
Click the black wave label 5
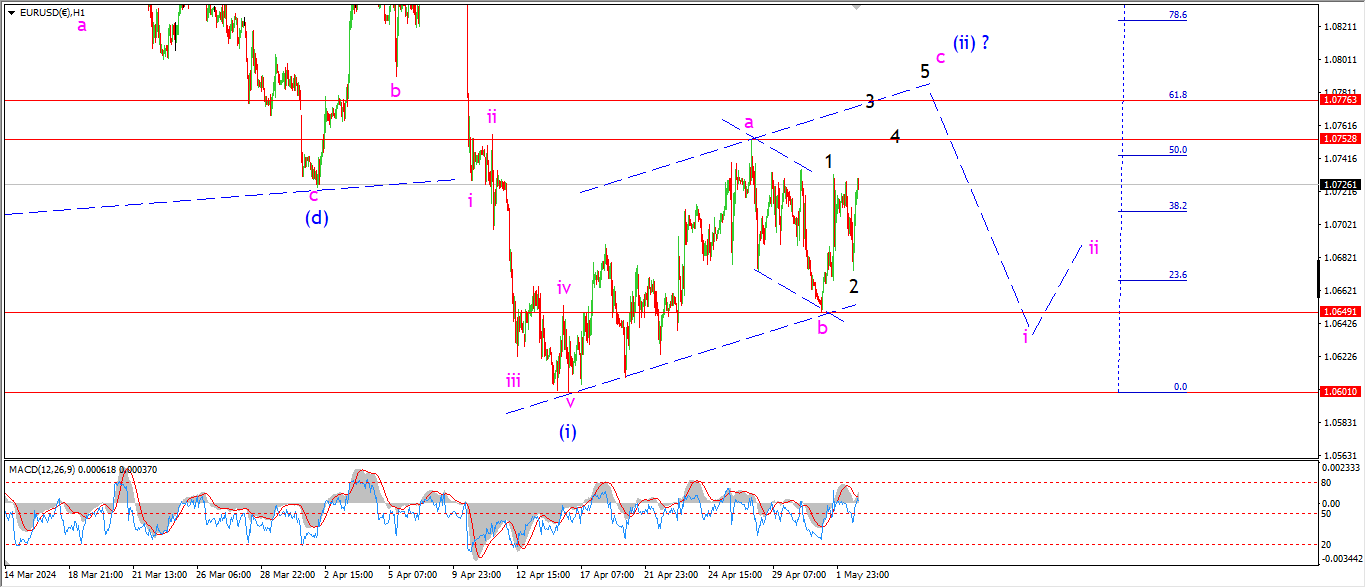pos(925,71)
